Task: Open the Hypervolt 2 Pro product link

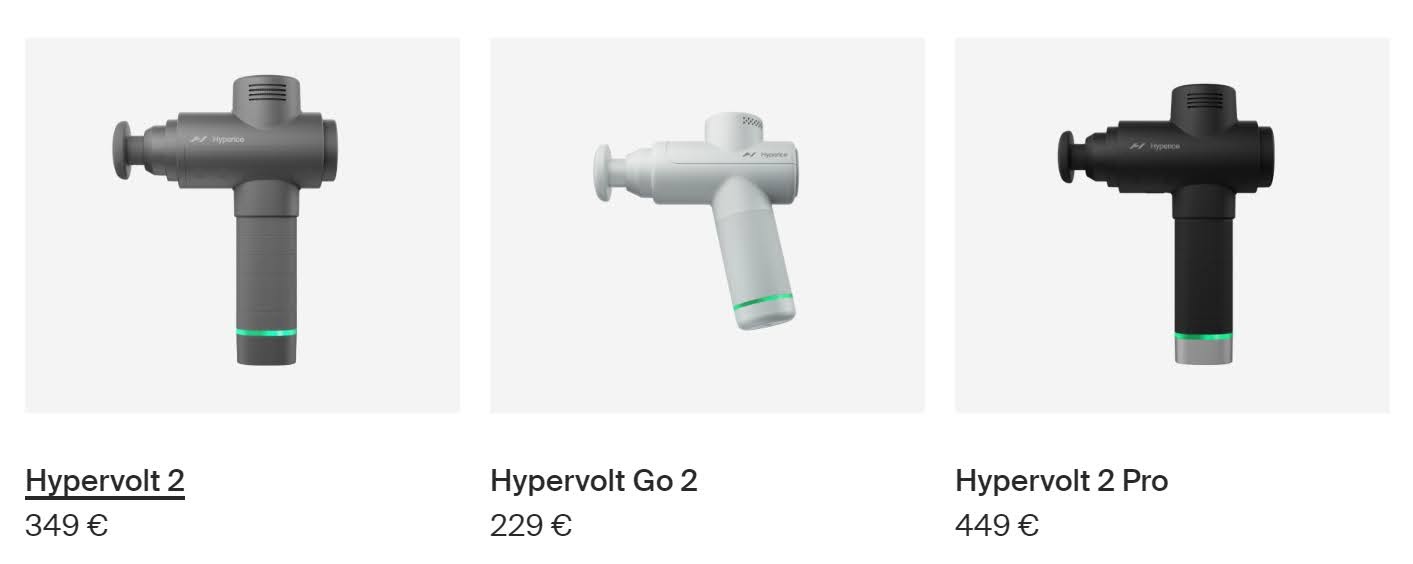Action: click(x=1061, y=481)
